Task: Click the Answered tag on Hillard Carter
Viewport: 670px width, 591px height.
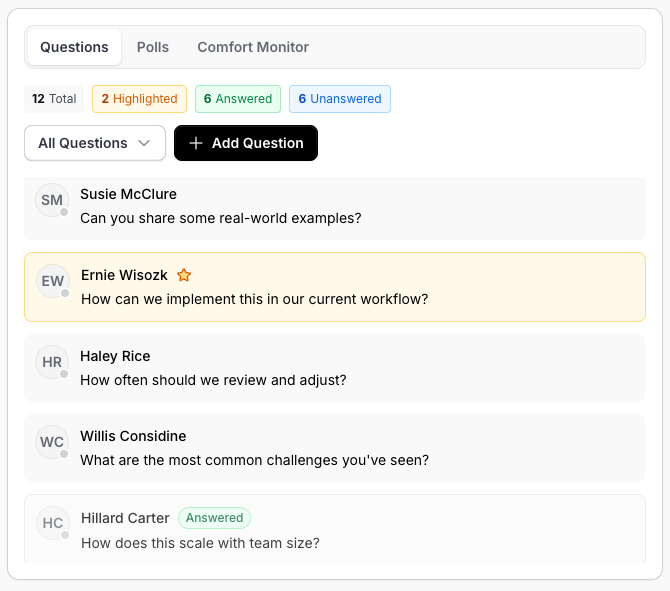Action: tap(214, 518)
